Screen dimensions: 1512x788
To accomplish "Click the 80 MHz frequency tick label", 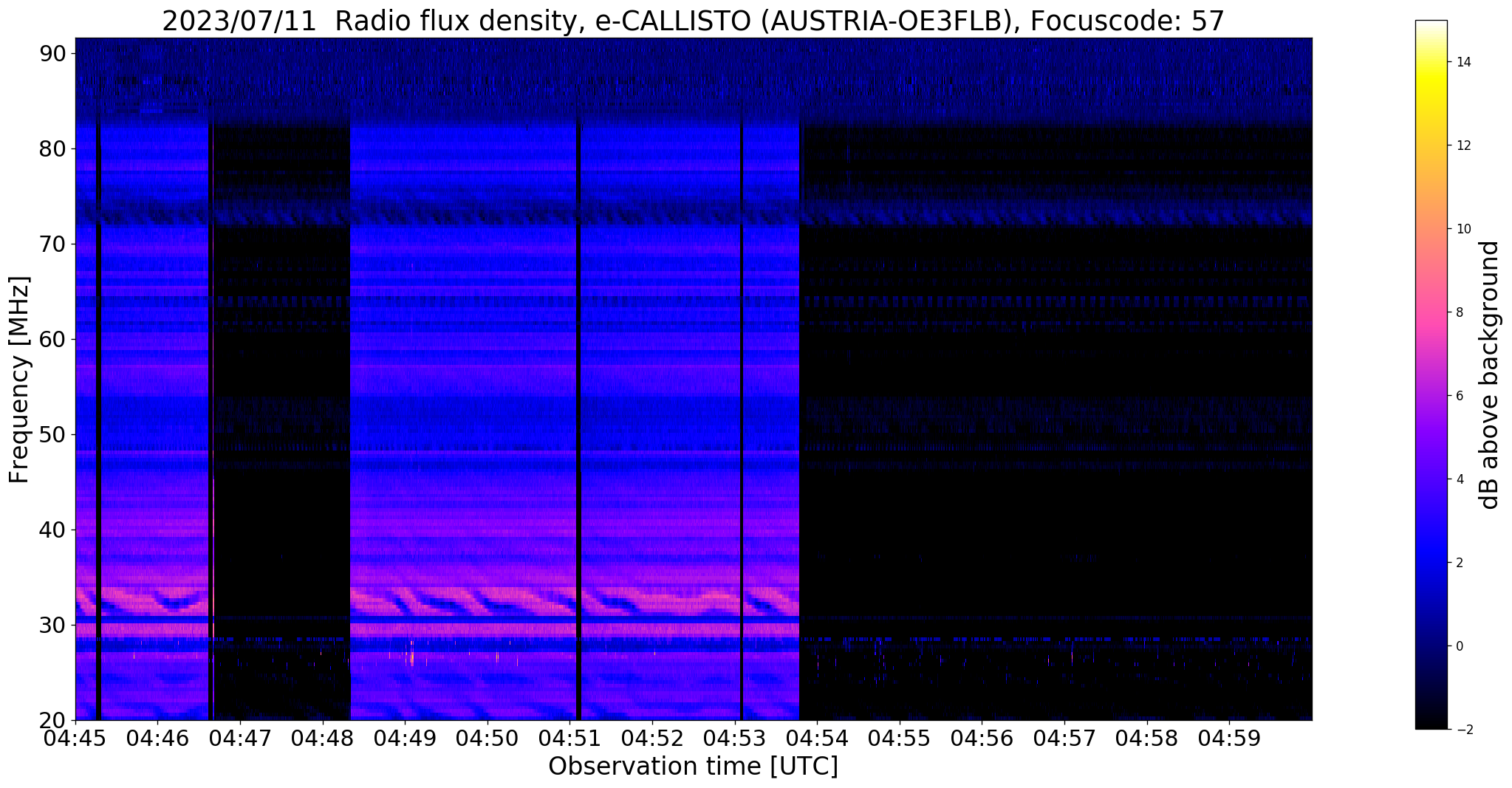I will click(52, 148).
